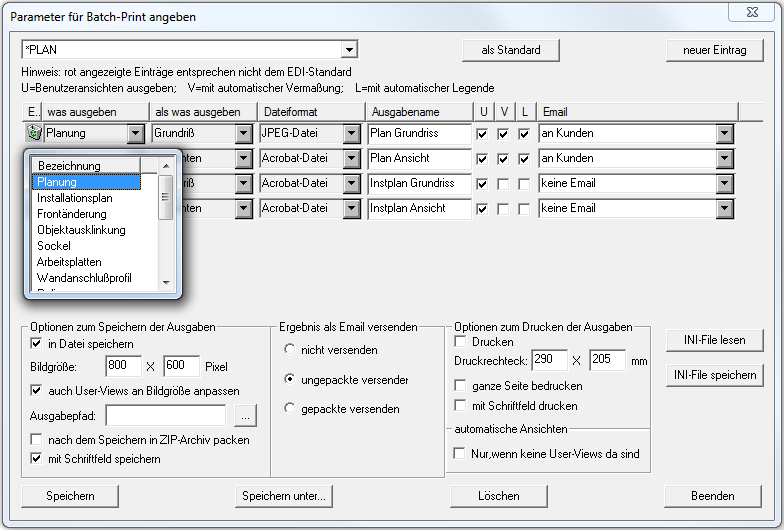Toggle U checkbox in Plan Ansicht row

pos(482,159)
